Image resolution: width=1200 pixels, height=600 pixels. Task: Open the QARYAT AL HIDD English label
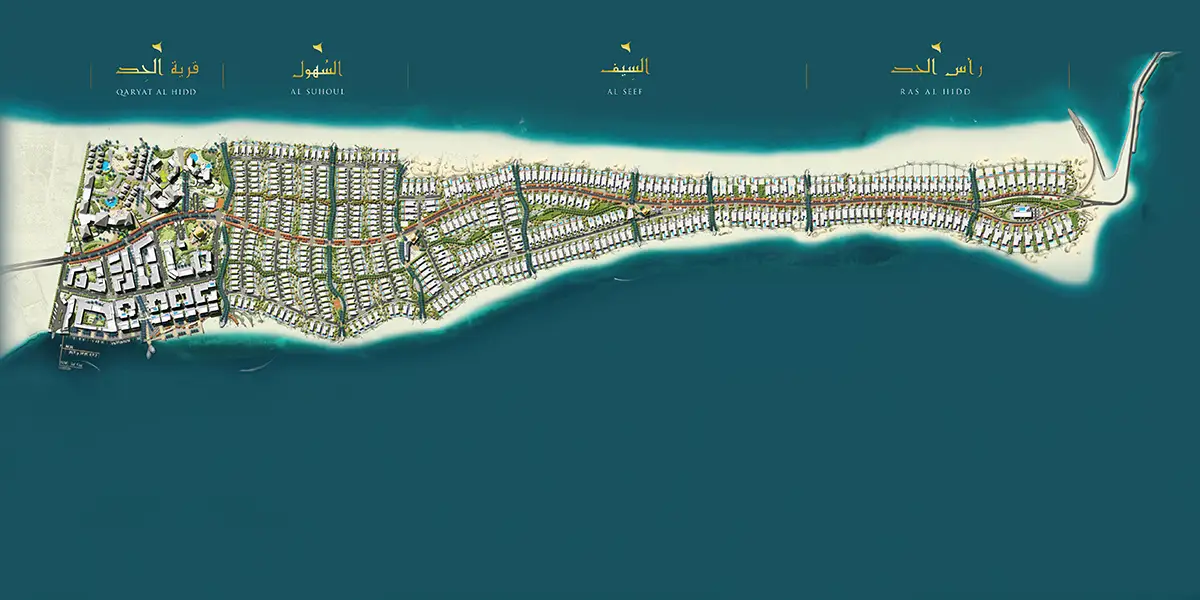[x=155, y=91]
